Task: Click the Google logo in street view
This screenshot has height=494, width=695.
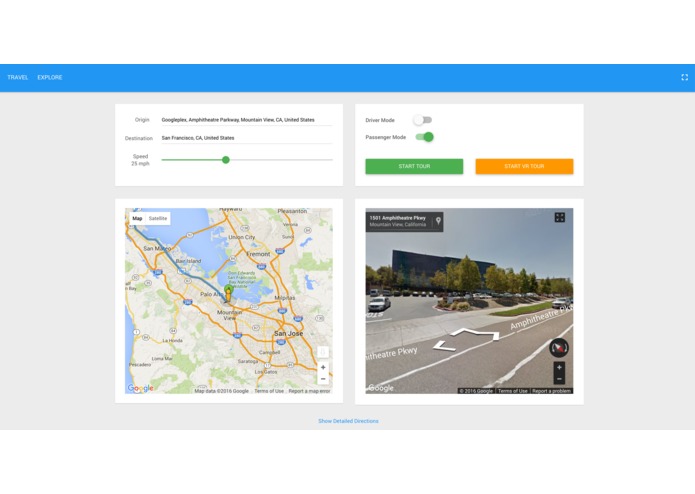Action: pos(381,388)
